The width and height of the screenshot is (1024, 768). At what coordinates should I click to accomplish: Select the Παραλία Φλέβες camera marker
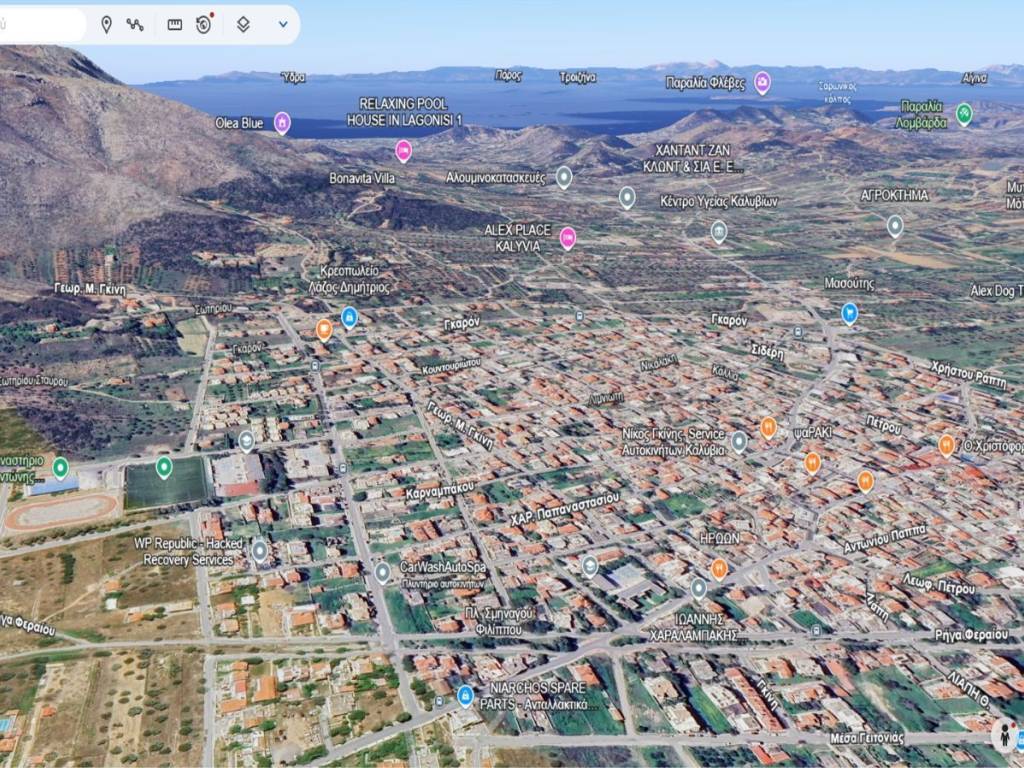[762, 82]
